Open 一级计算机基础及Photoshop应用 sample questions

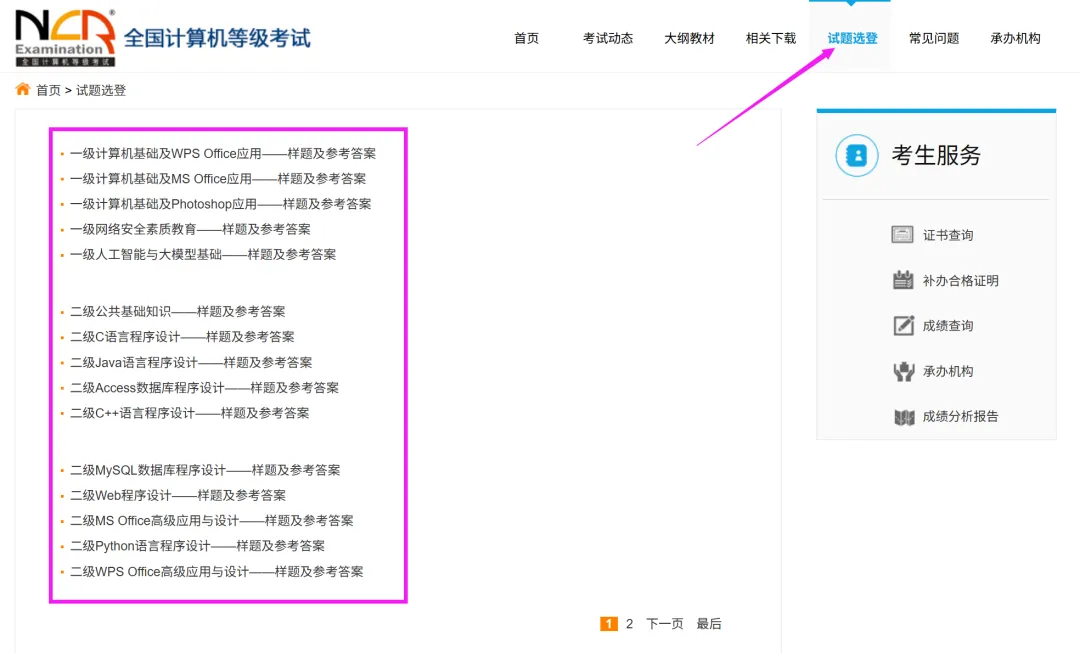click(x=220, y=204)
